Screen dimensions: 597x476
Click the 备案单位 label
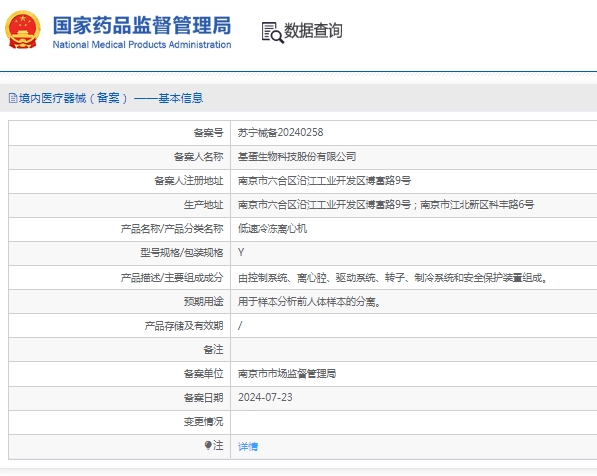[203, 374]
